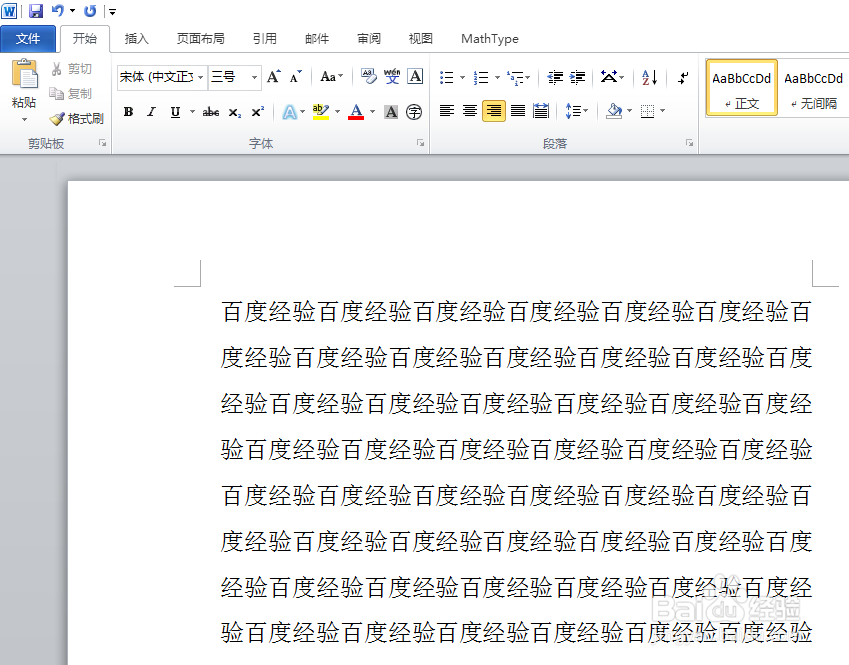
Task: Switch to the 插入 tab
Action: [136, 38]
